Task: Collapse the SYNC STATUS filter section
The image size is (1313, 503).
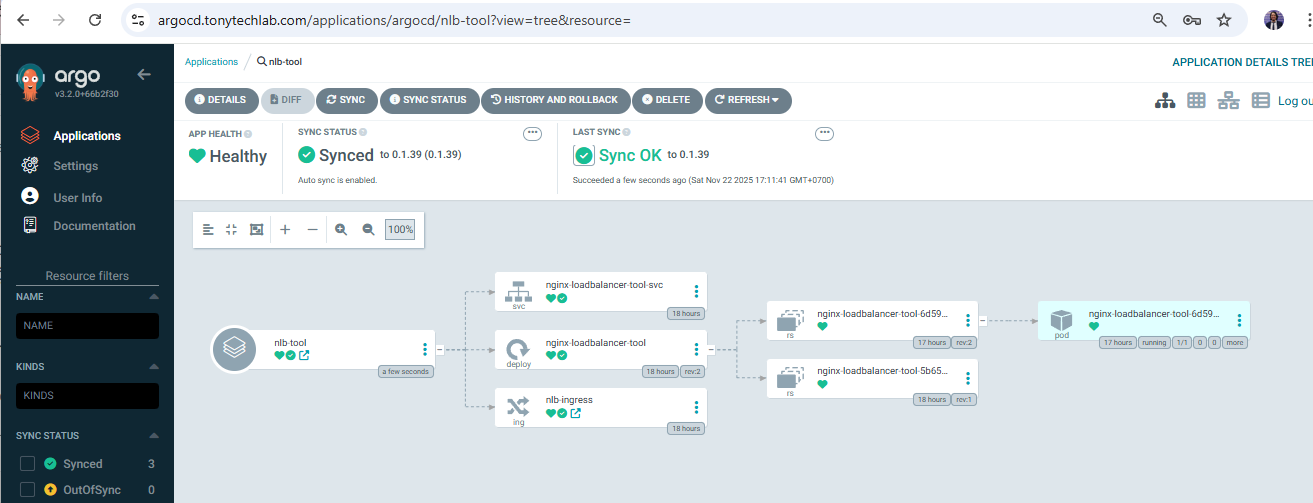Action: 154,436
